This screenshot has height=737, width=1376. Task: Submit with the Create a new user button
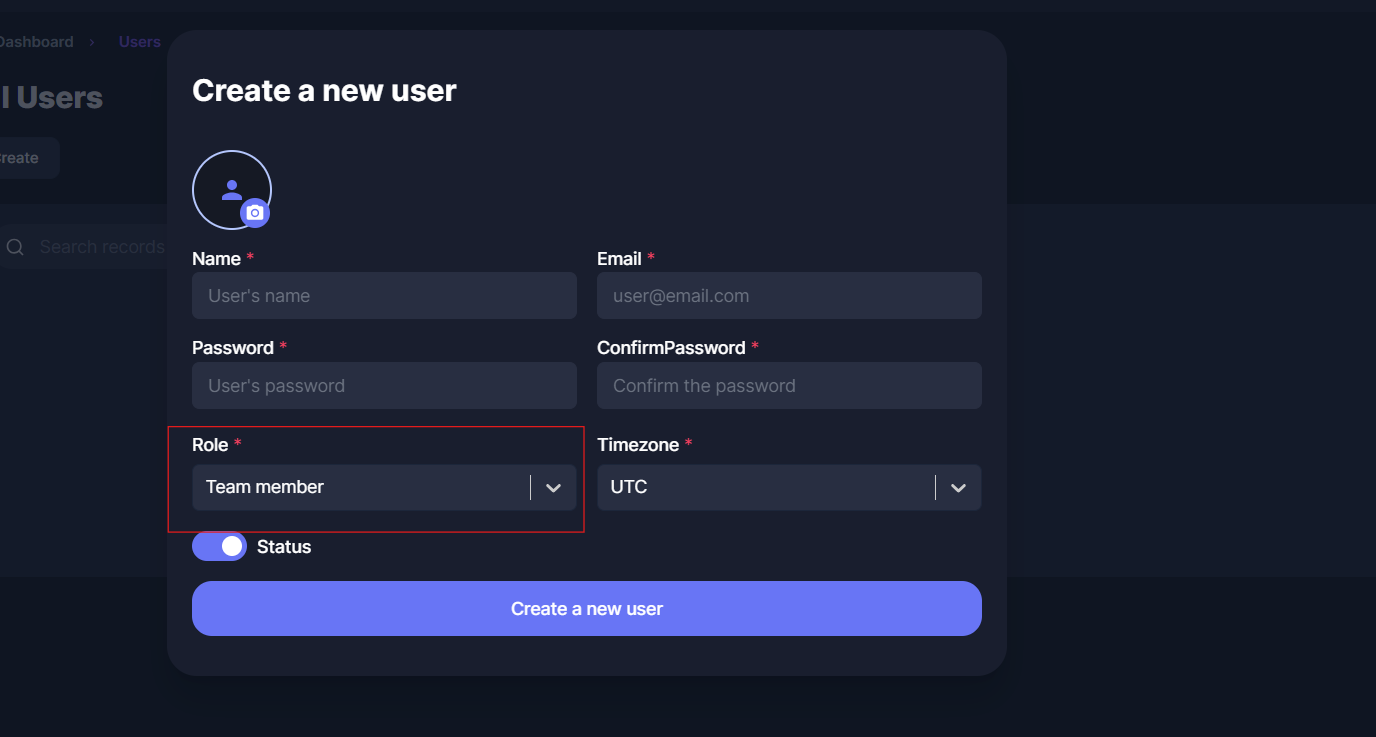click(x=586, y=609)
